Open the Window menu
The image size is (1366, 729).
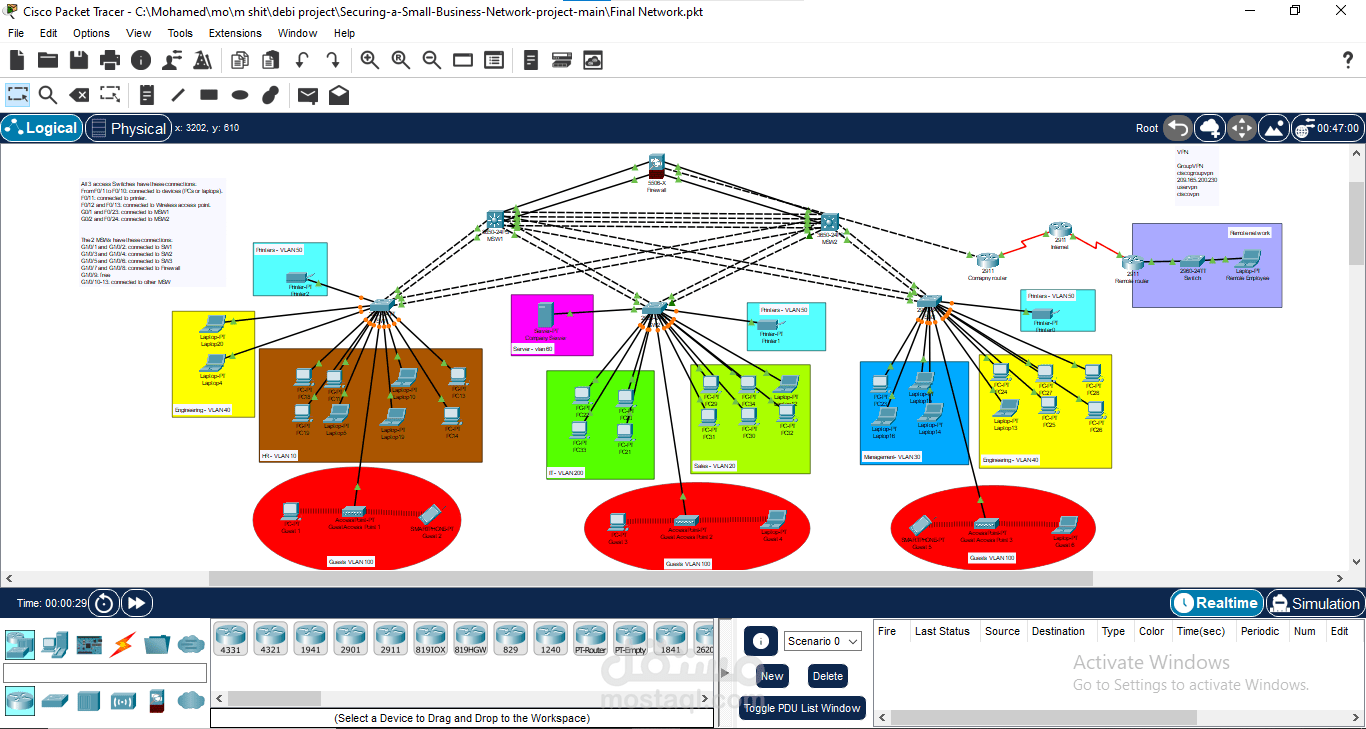click(298, 33)
